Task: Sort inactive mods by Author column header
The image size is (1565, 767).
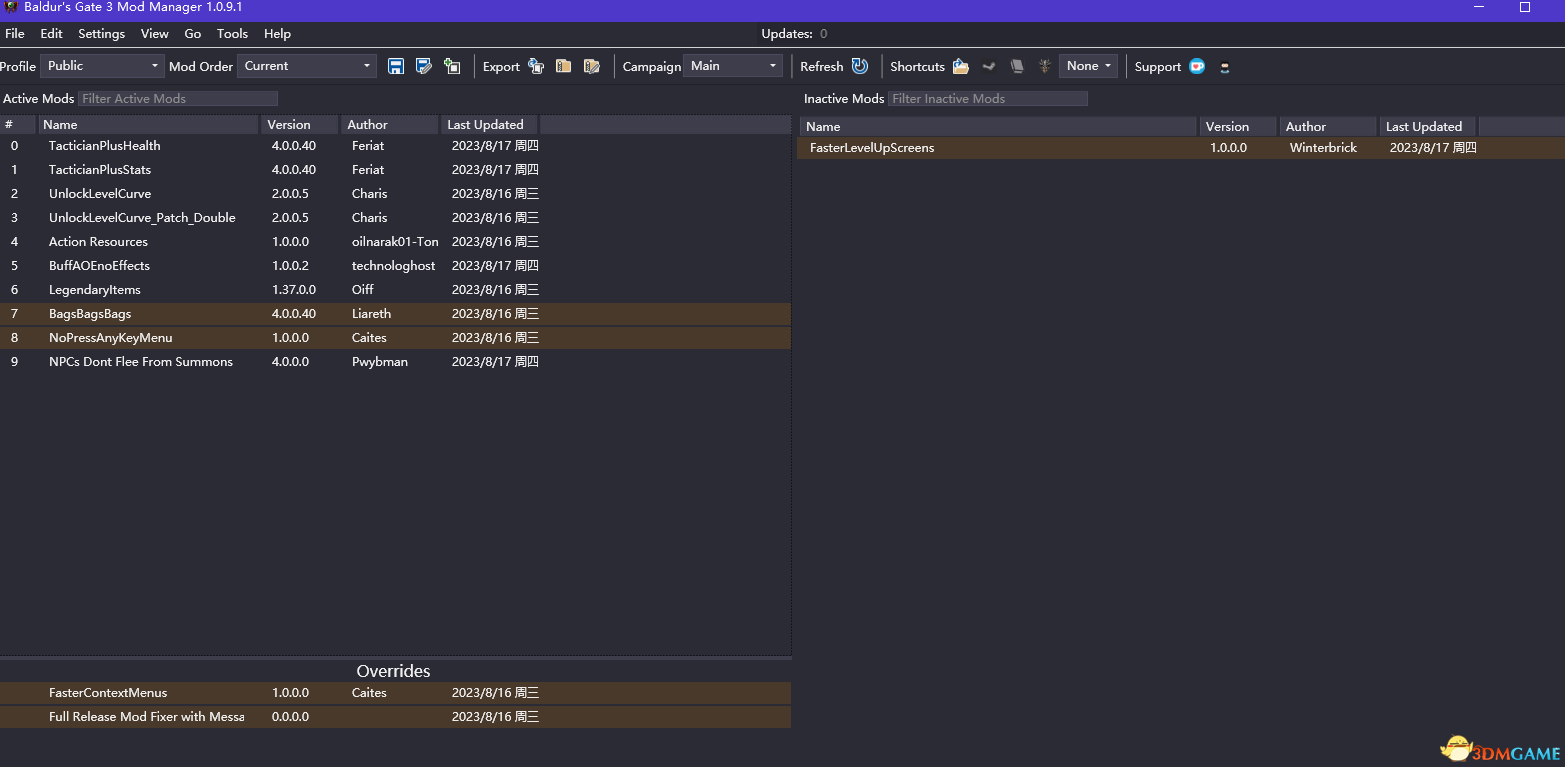Action: click(x=1306, y=127)
